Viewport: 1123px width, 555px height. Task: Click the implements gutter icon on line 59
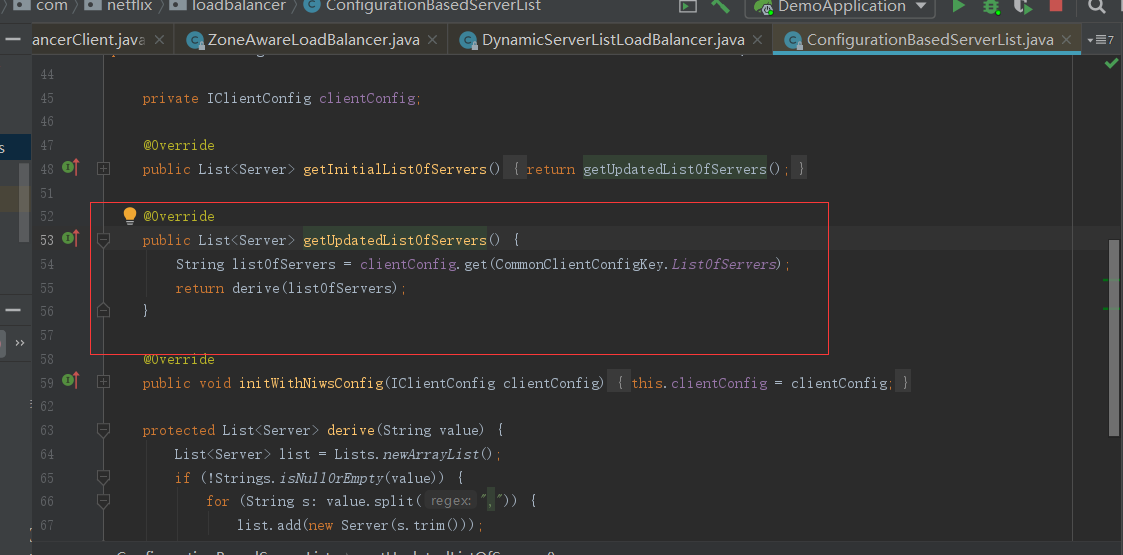[x=71, y=381]
